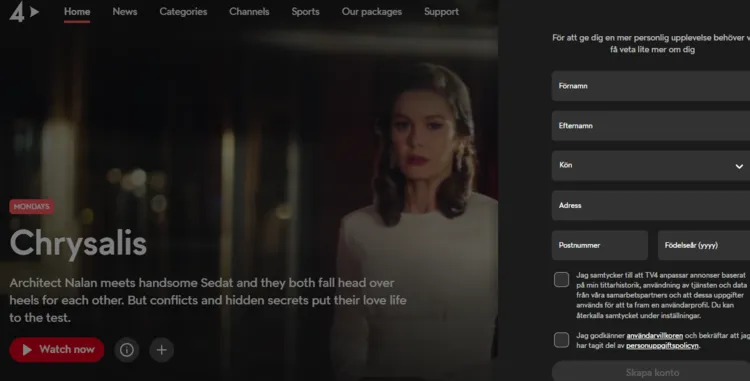
Task: Open the info icon for Chrysalis
Action: (127, 350)
